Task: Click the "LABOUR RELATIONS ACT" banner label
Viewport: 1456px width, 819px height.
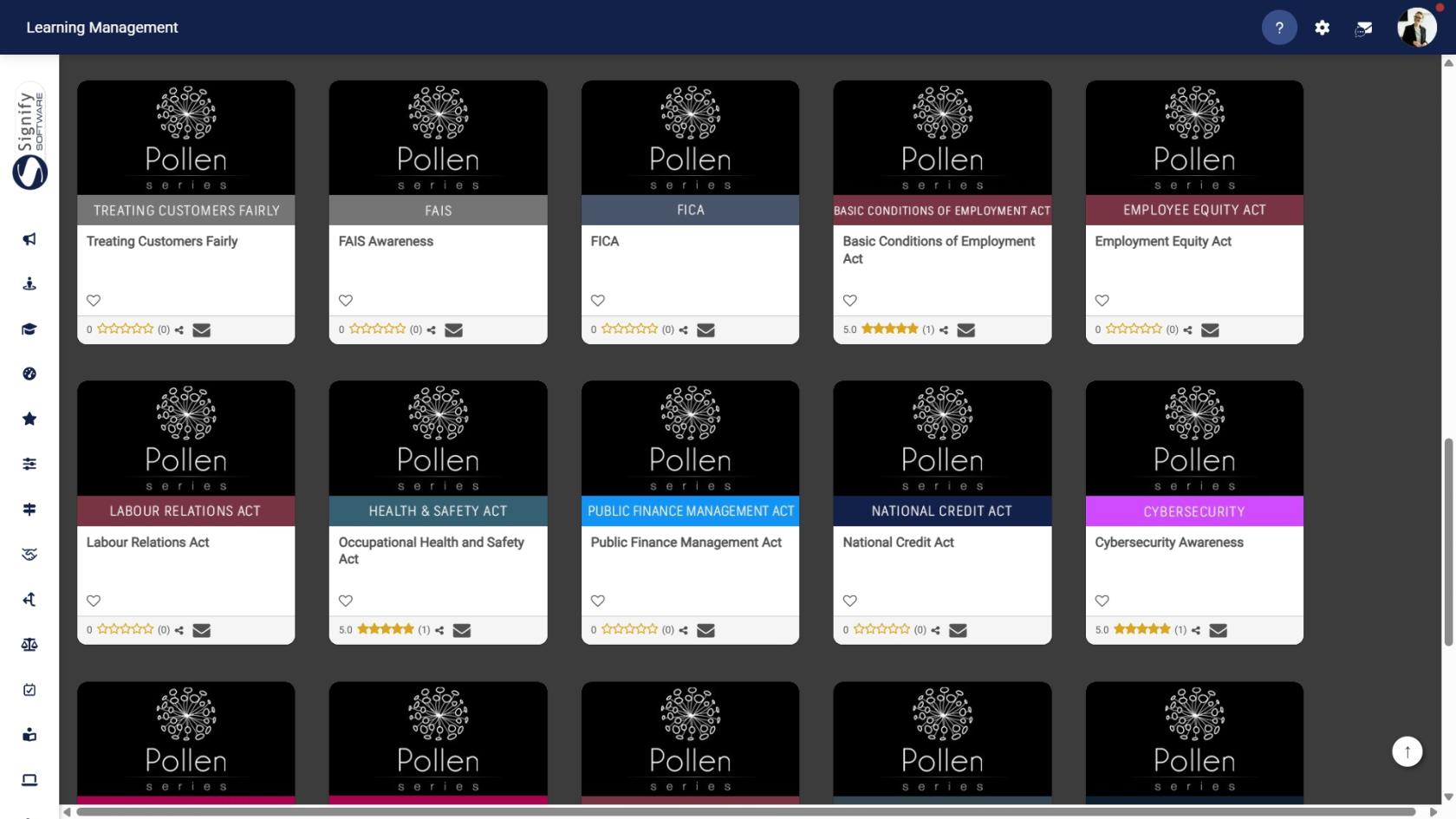Action: (185, 511)
